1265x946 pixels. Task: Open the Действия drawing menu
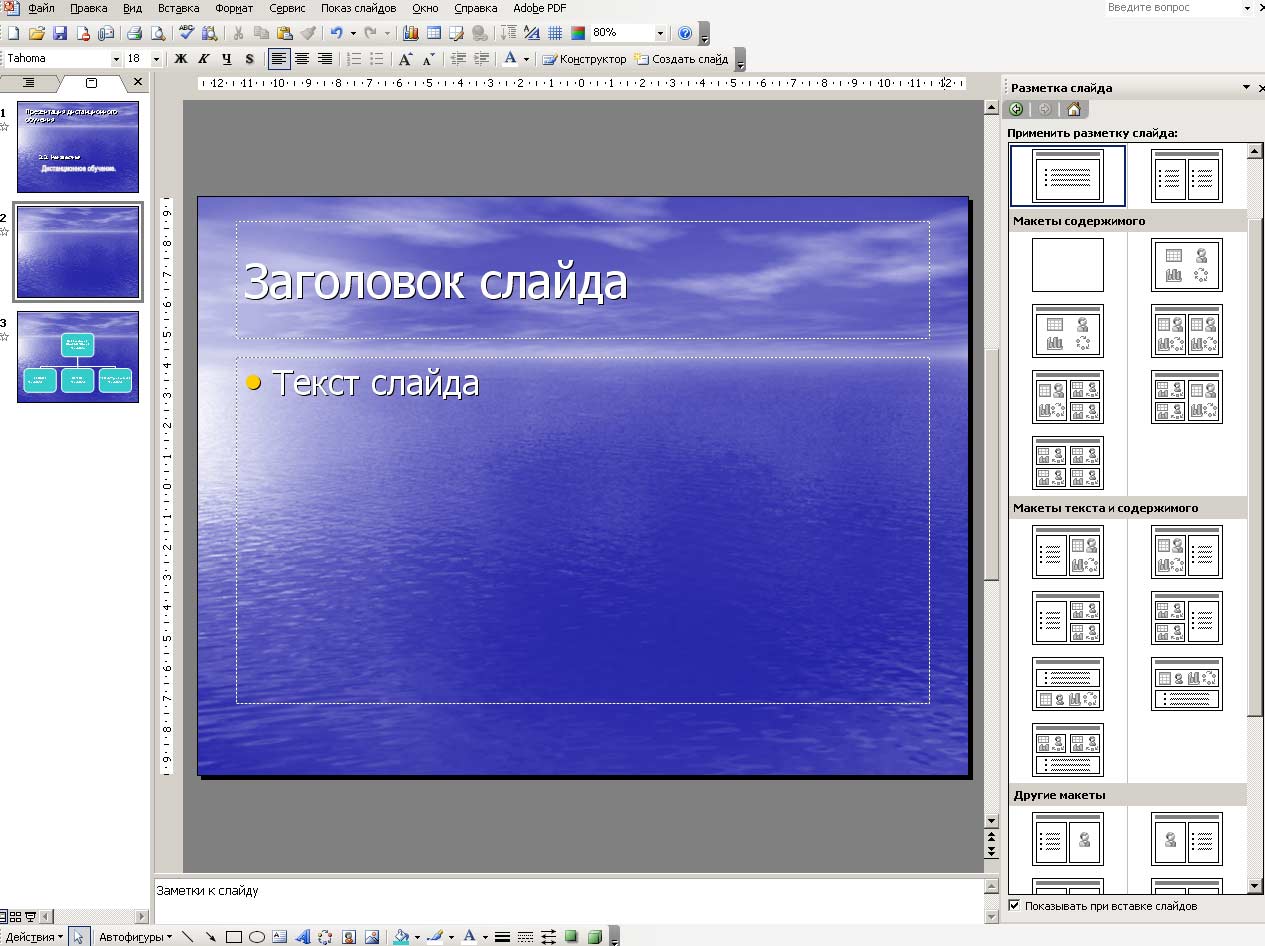(34, 937)
